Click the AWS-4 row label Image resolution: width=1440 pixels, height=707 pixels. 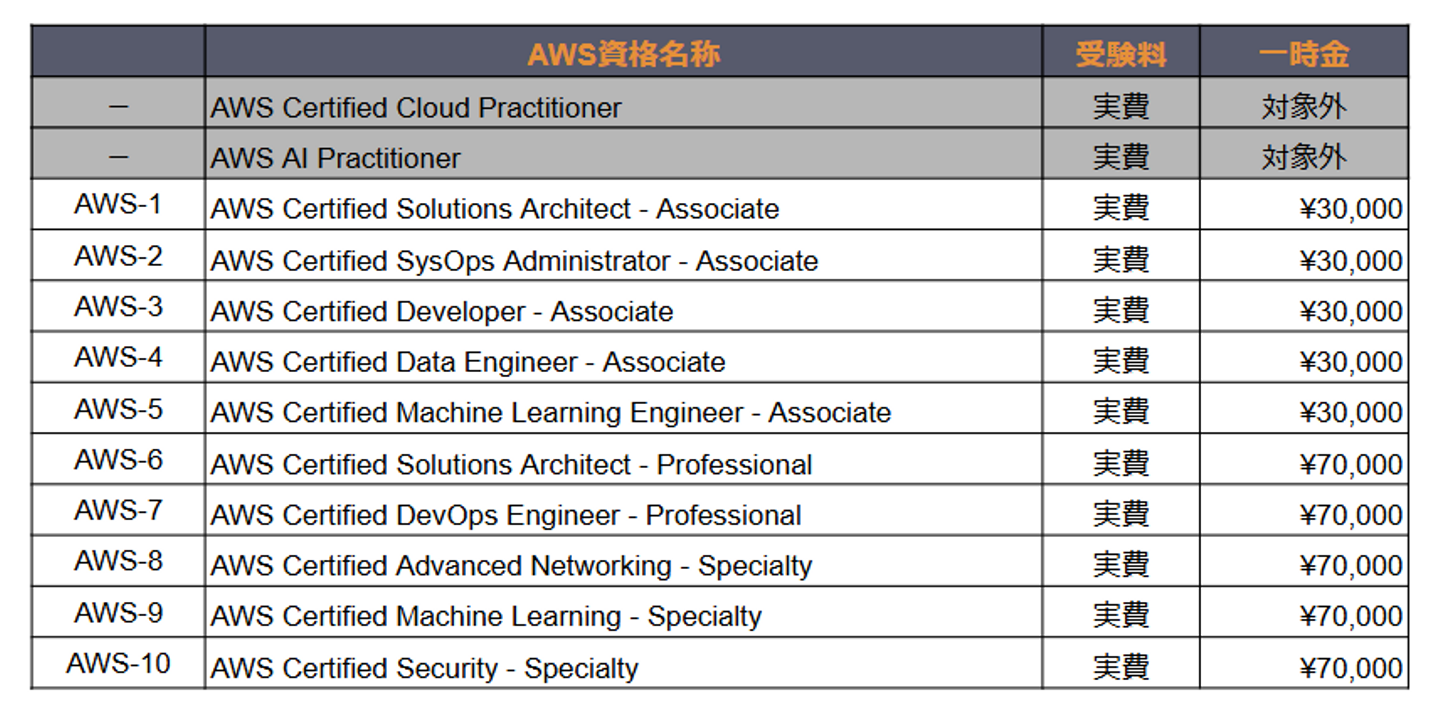click(x=118, y=358)
